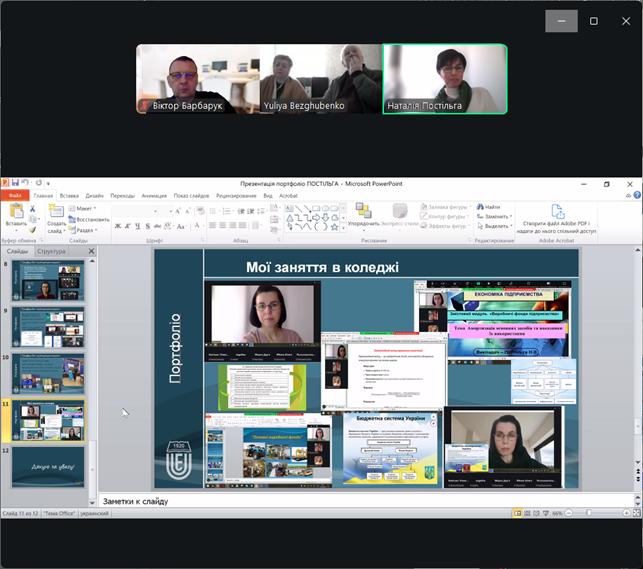The width and height of the screenshot is (643, 569).
Task: Toggle align text left
Action: (x=212, y=225)
